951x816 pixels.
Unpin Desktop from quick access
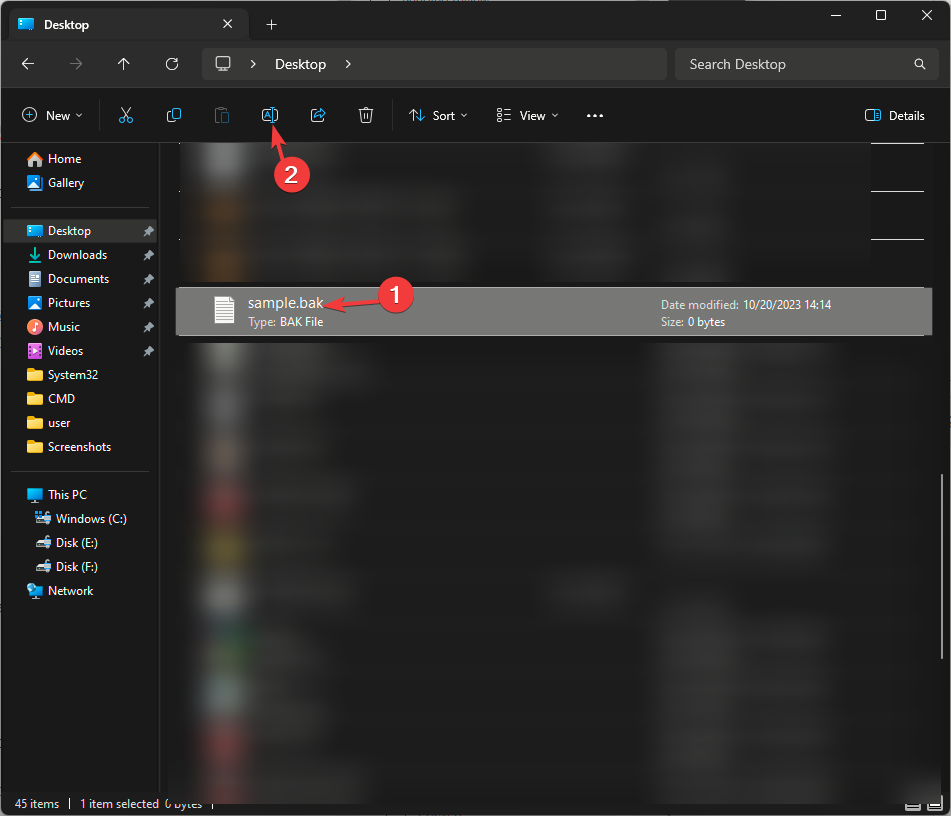click(x=148, y=231)
